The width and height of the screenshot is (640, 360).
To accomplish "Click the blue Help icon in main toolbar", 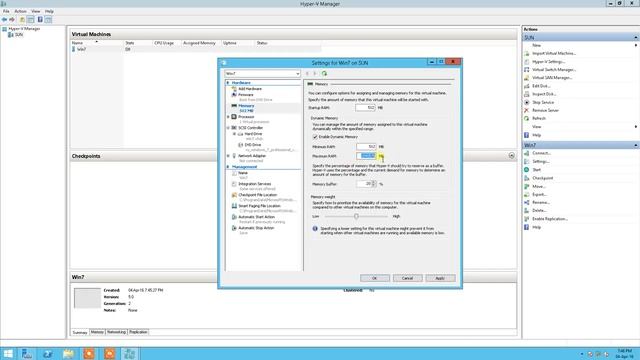I will 40,20.
